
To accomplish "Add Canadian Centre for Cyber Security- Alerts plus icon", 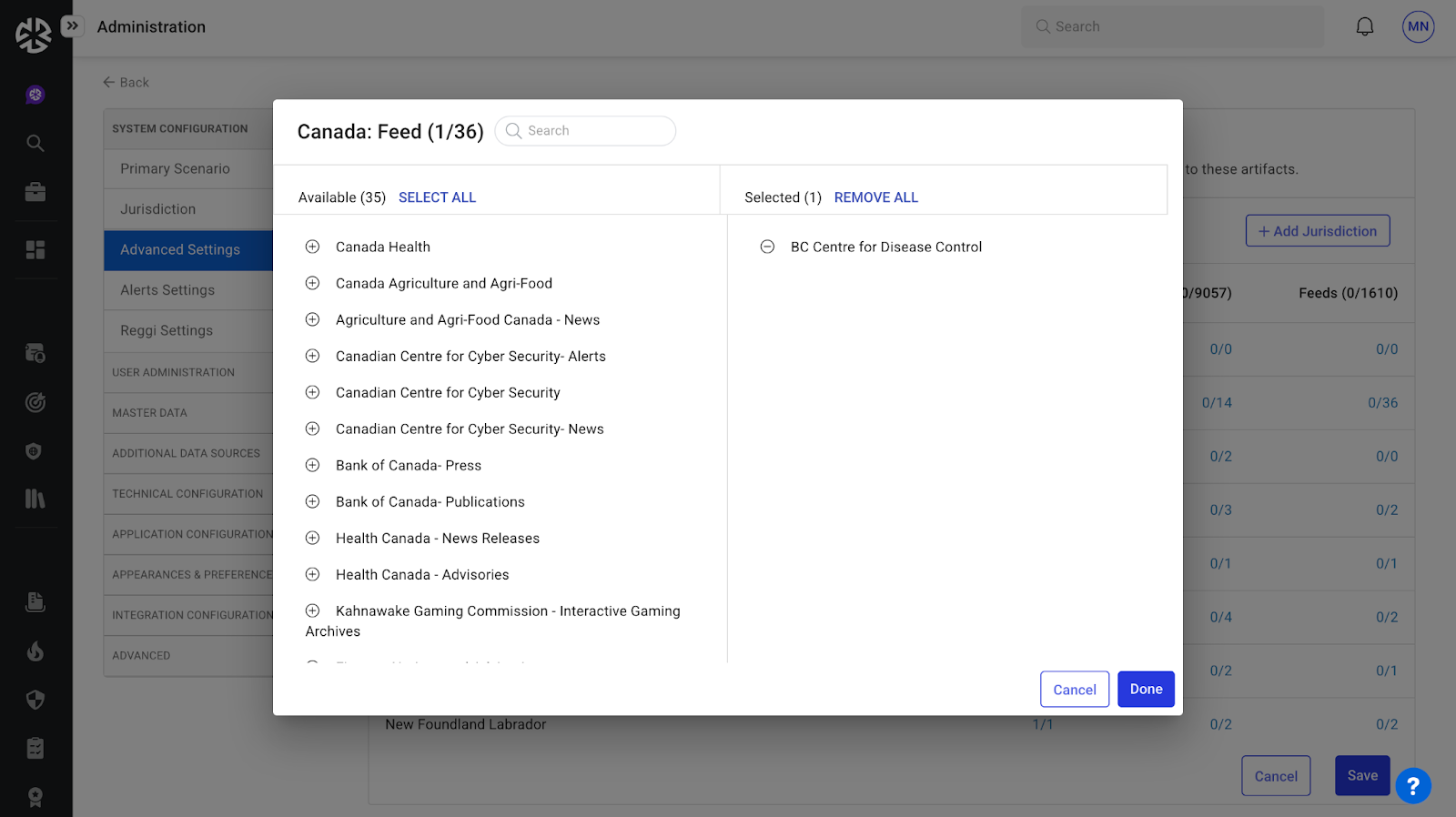I will coord(312,356).
